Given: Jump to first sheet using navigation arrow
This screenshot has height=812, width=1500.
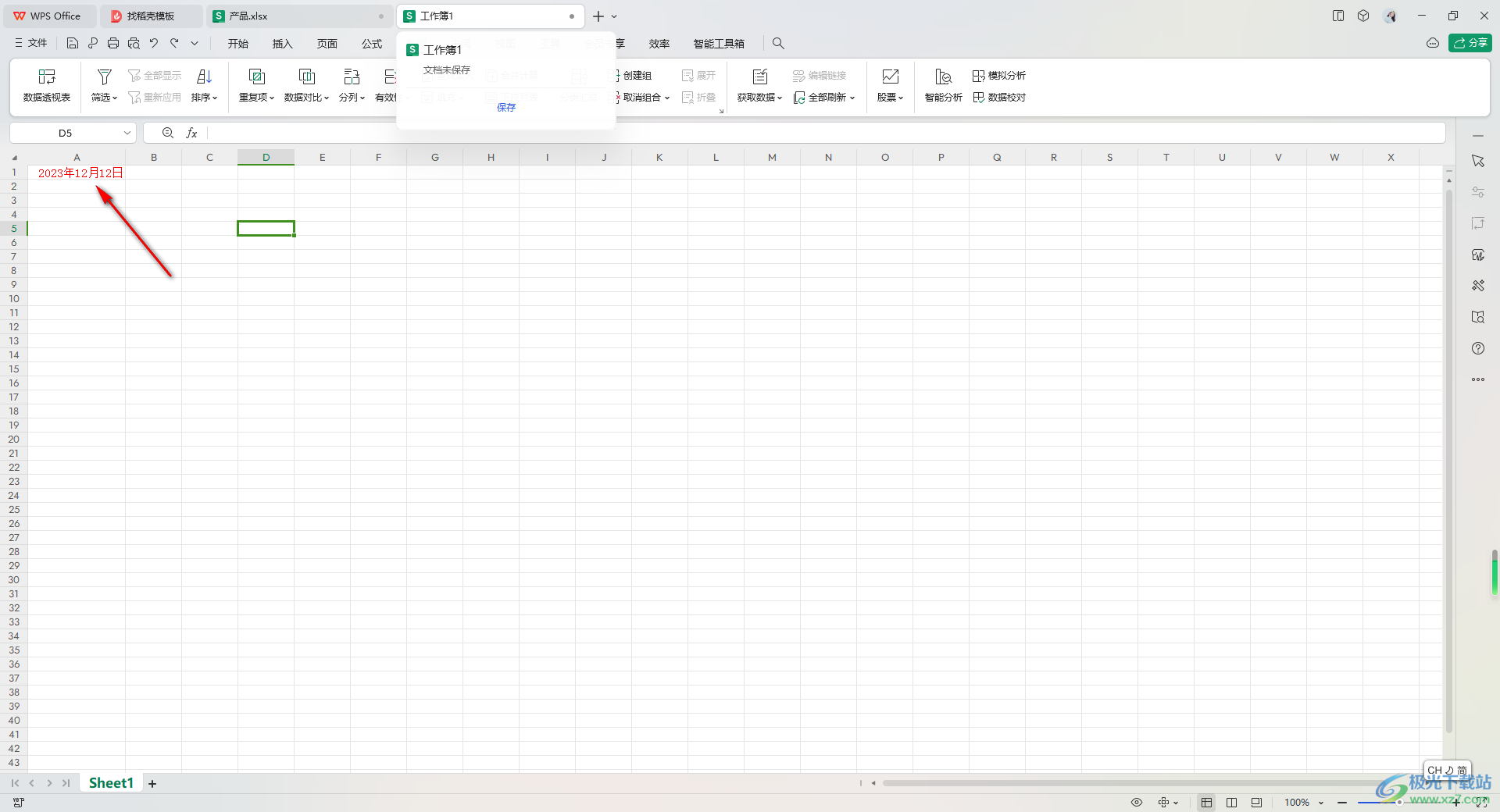Looking at the screenshot, I should point(15,783).
